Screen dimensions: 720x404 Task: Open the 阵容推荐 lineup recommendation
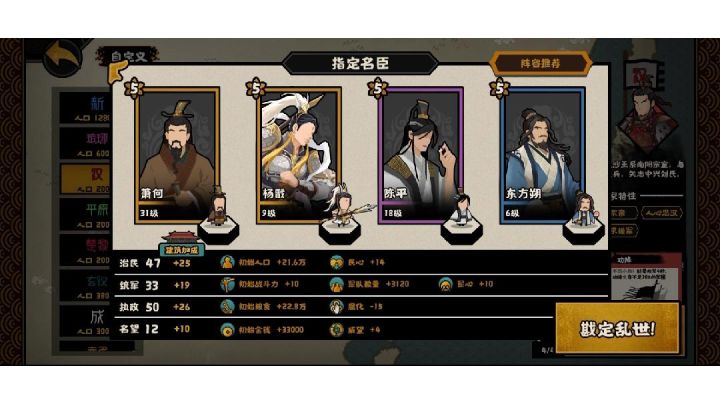click(540, 63)
